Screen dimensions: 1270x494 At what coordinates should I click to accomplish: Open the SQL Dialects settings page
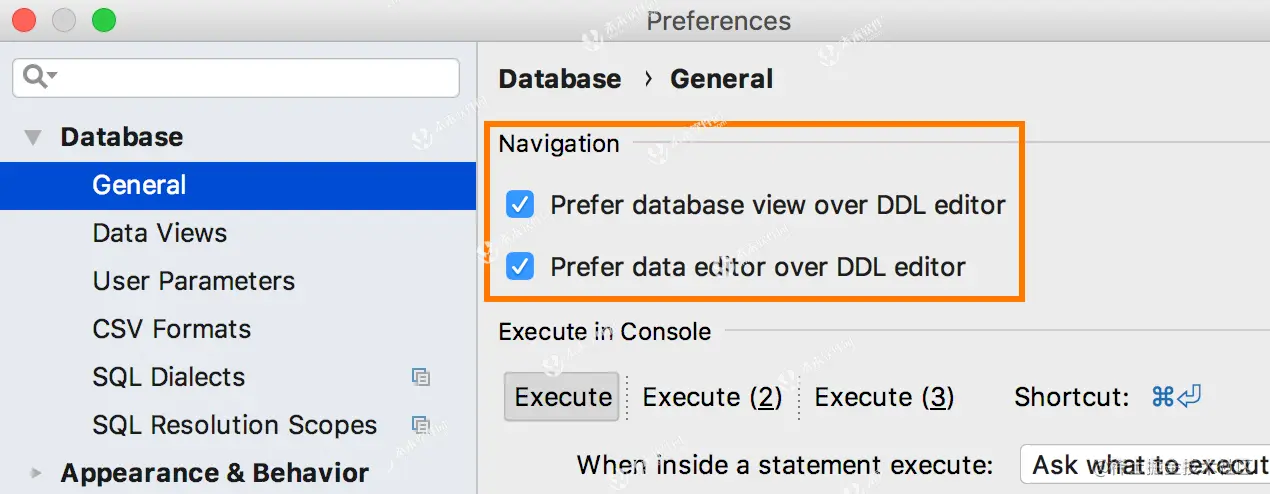[169, 377]
